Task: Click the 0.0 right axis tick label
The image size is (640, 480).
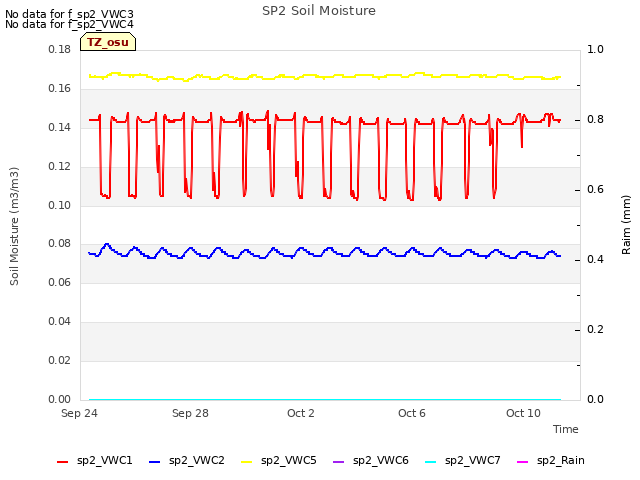Action: click(595, 399)
